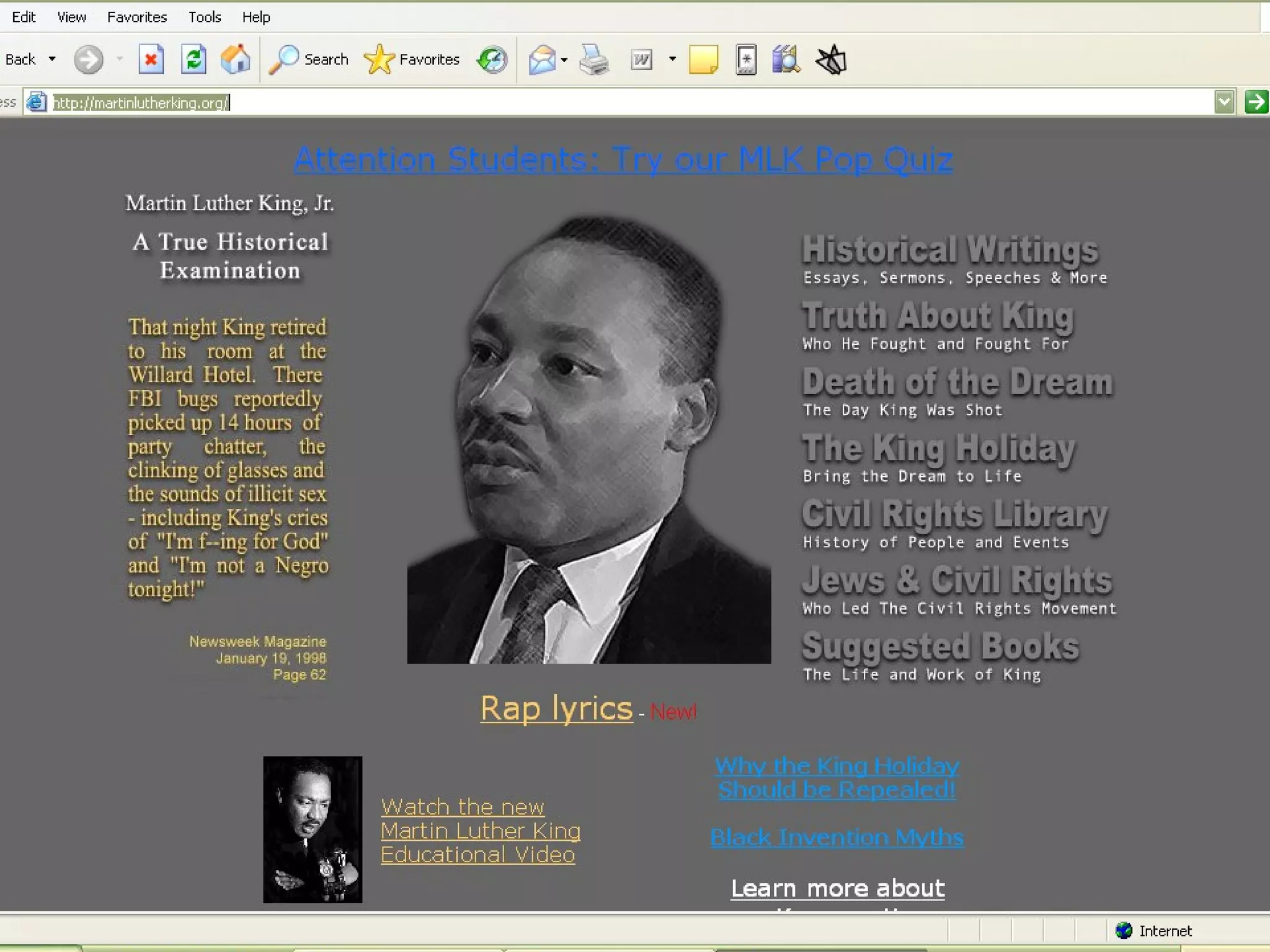
Task: Open the address bar URL dropdown
Action: [x=1223, y=102]
